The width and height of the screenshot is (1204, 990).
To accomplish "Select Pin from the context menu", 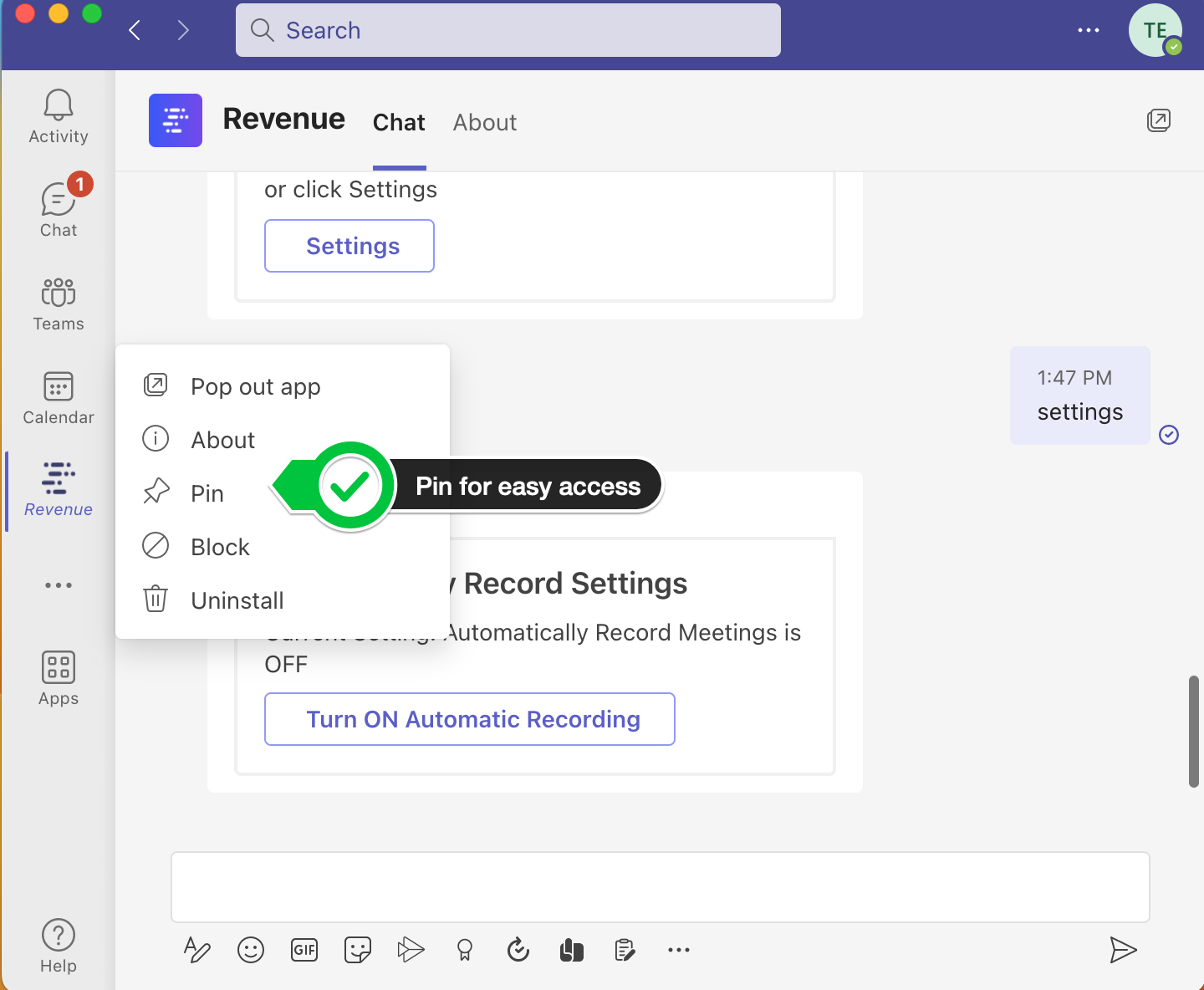I will click(207, 493).
